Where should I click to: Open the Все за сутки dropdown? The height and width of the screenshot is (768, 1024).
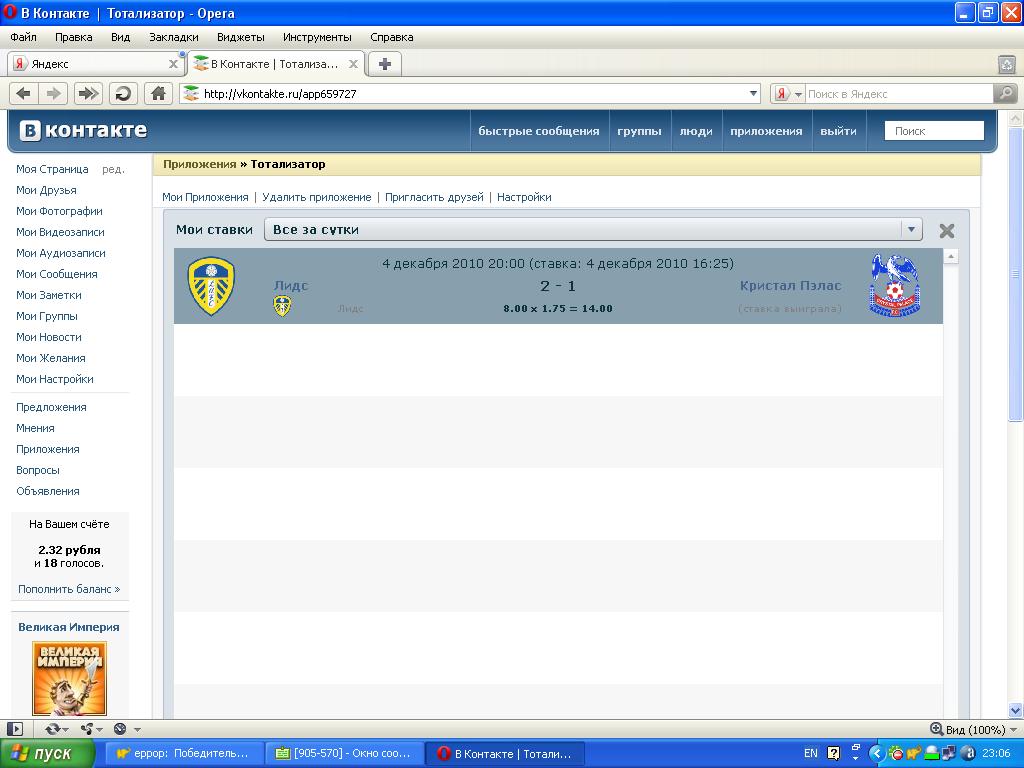click(x=593, y=229)
